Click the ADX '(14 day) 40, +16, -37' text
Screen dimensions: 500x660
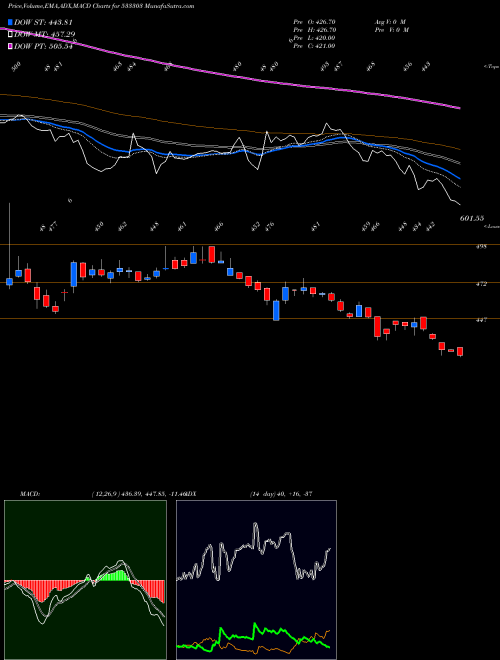pos(280,493)
